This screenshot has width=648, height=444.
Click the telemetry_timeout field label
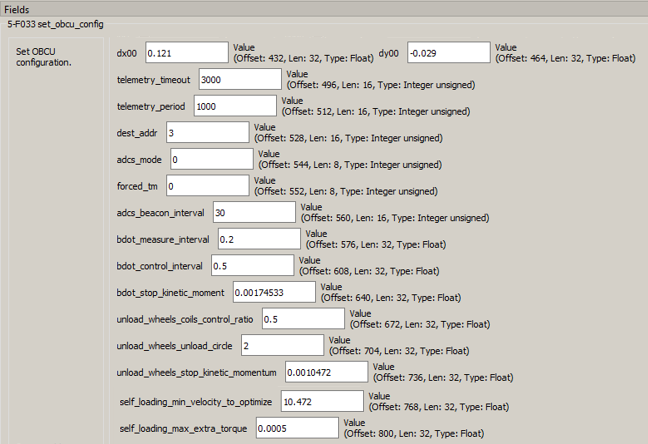(153, 80)
